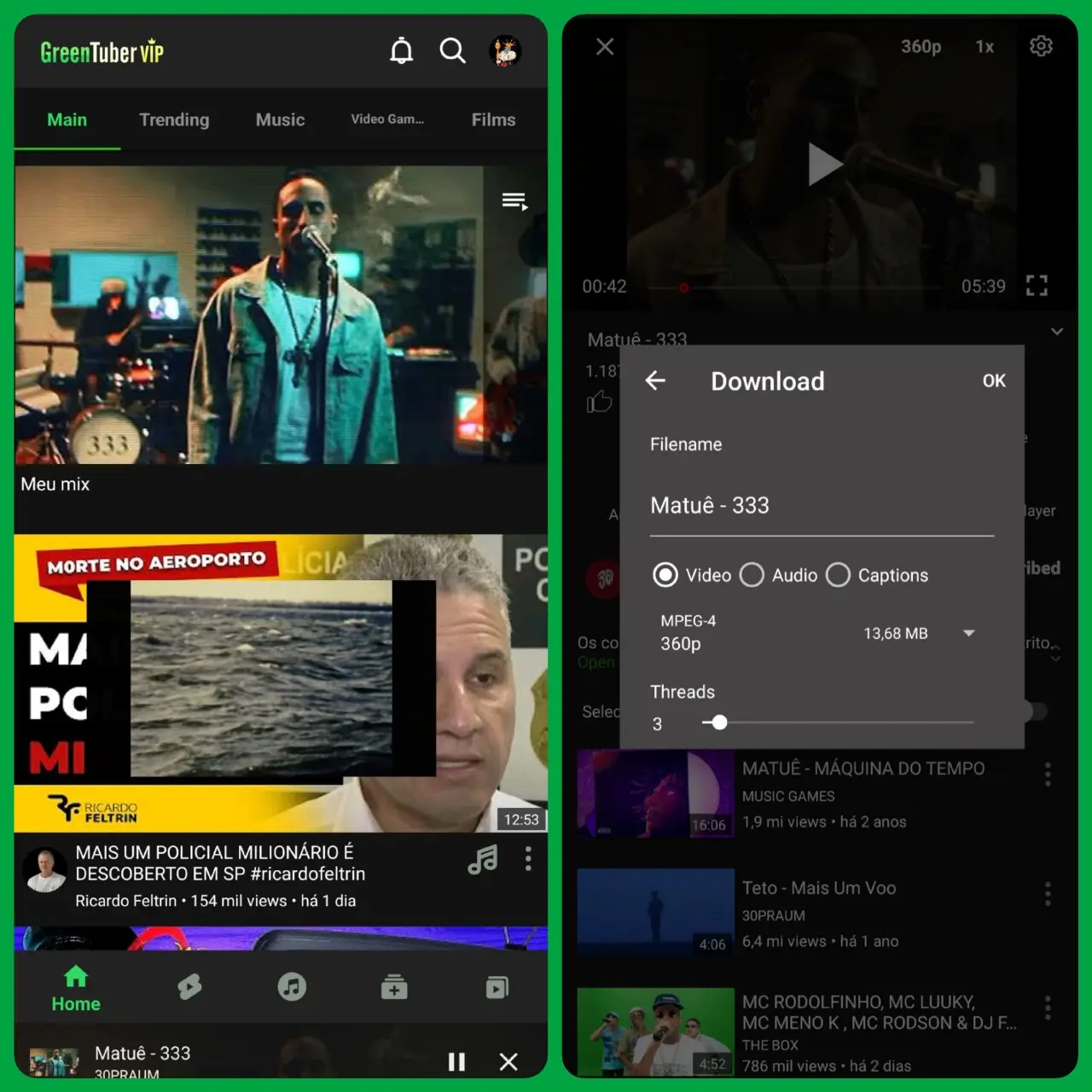Edit the Filename field Matuê - 333
This screenshot has width=1092, height=1092.
(822, 506)
